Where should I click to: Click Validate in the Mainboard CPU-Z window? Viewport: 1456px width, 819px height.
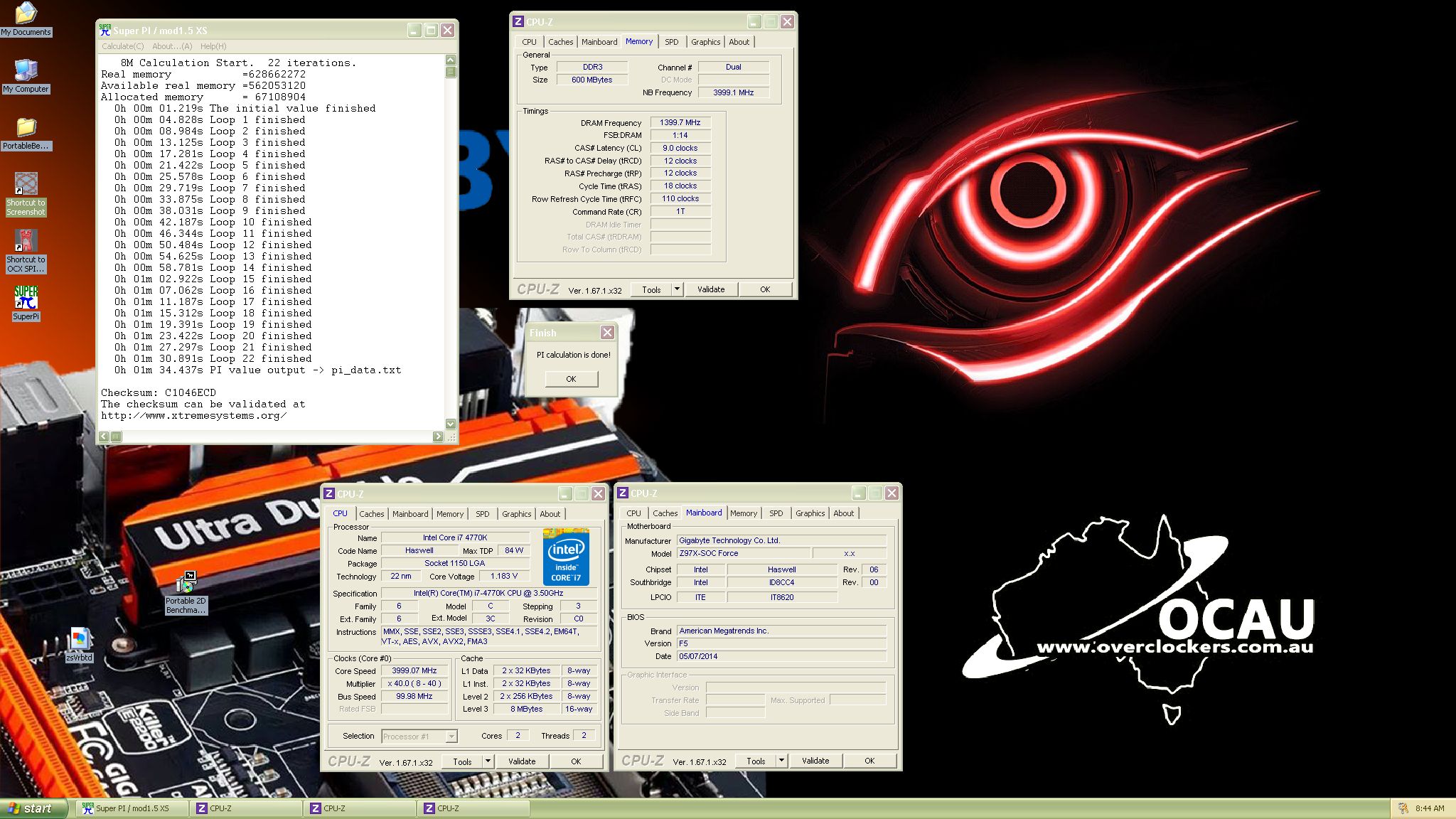point(815,761)
